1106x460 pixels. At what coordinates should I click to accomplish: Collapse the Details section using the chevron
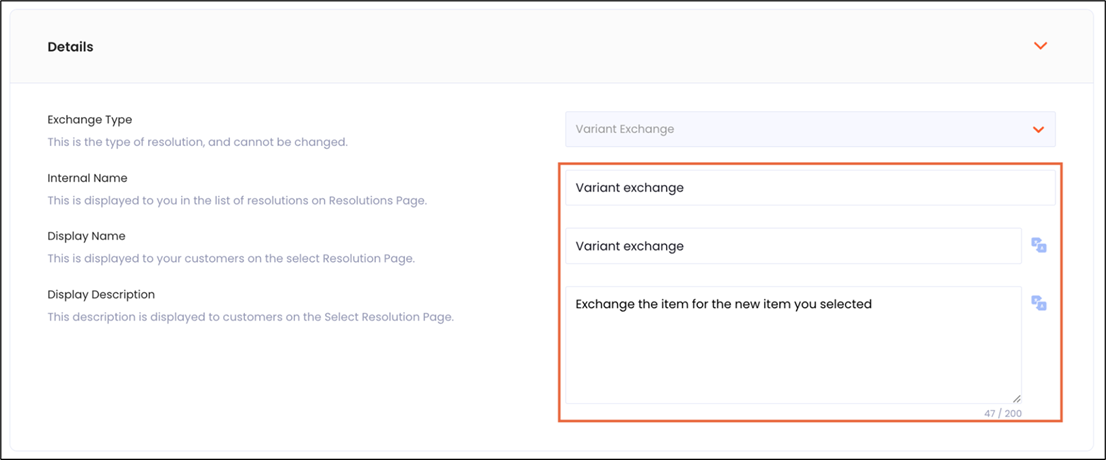pos(1040,46)
